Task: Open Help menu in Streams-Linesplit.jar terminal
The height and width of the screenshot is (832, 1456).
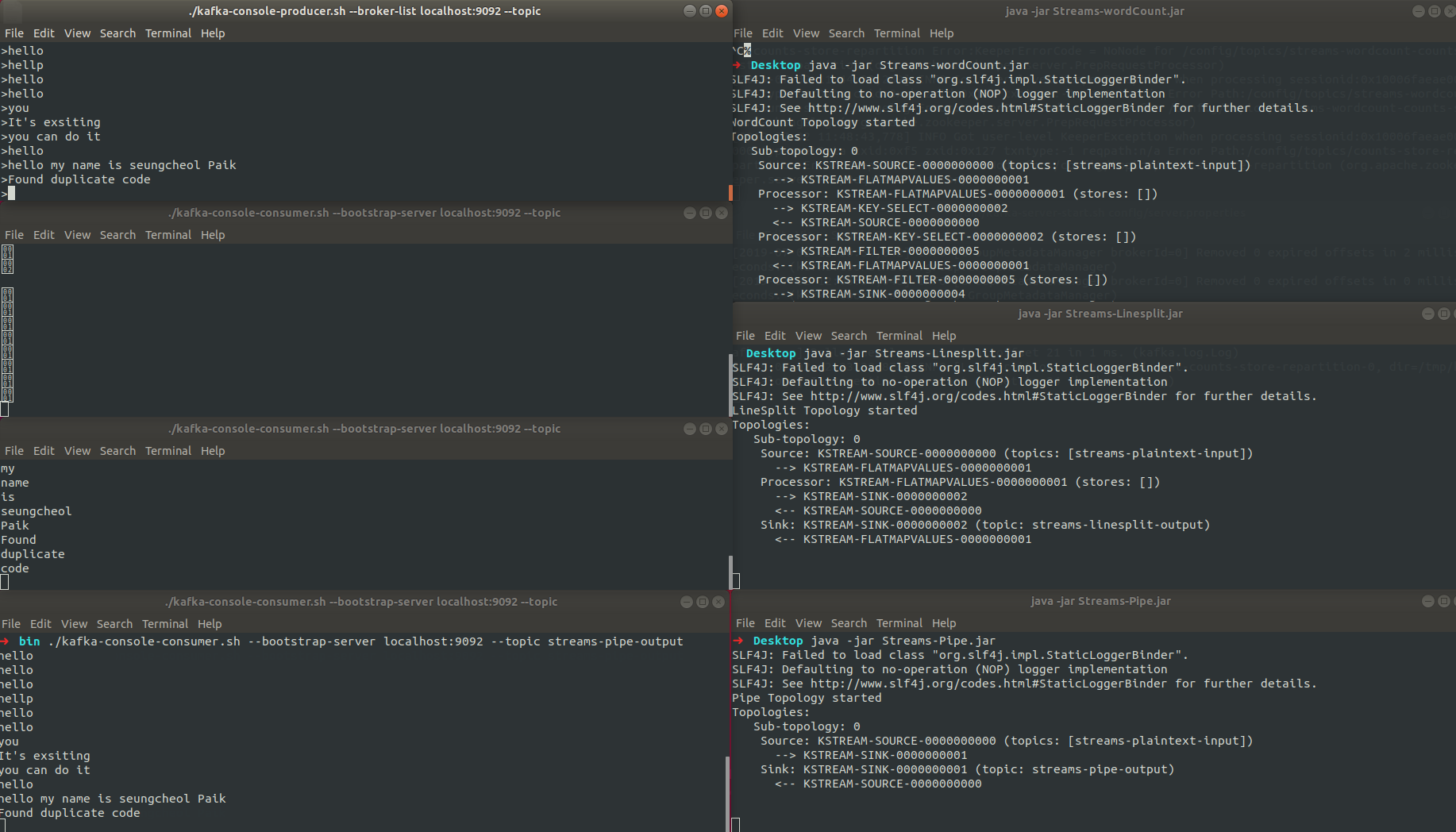Action: click(x=944, y=336)
